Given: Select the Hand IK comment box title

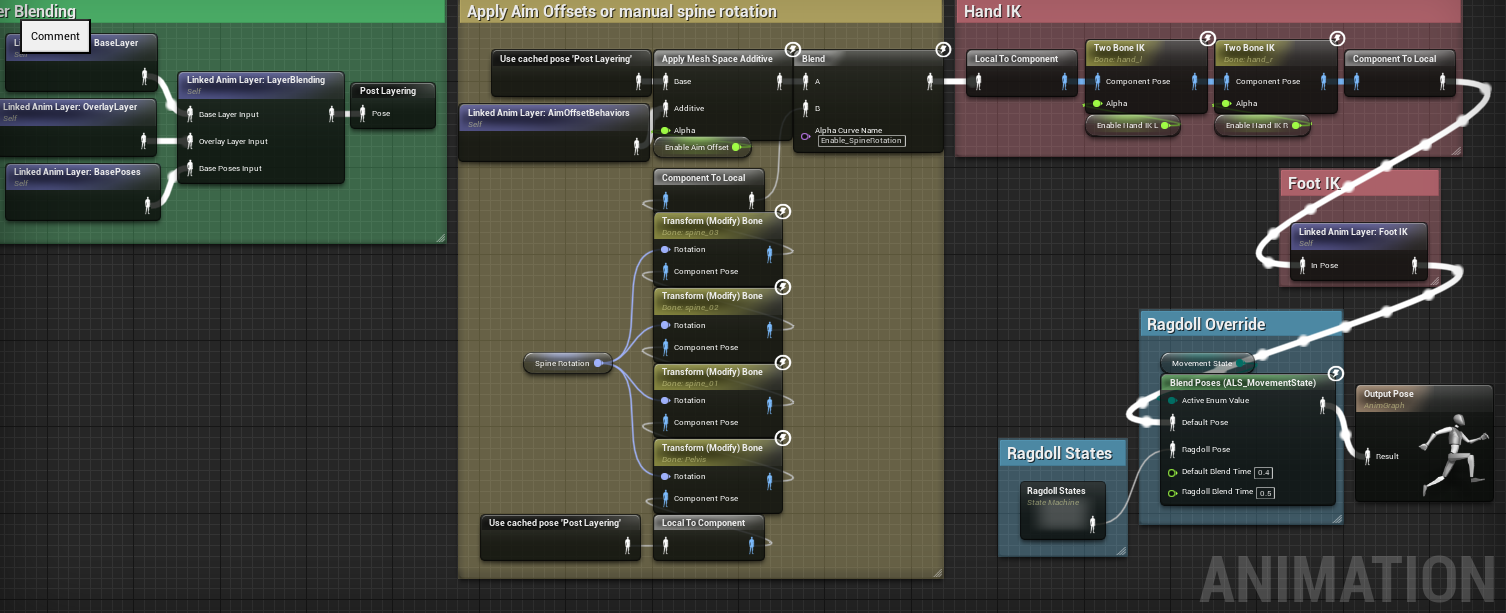Looking at the screenshot, I should click(992, 11).
